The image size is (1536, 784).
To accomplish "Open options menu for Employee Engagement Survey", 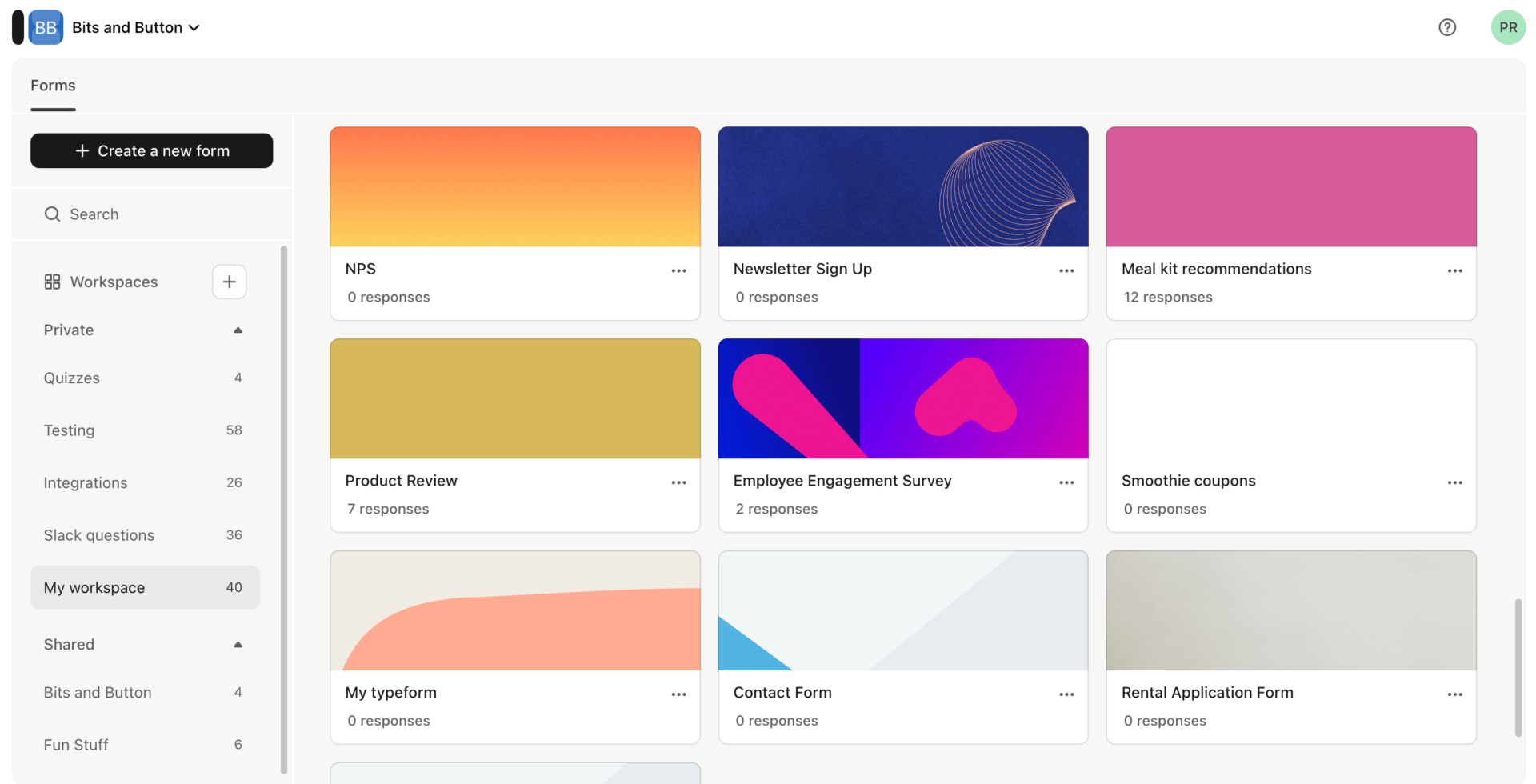I will point(1066,482).
